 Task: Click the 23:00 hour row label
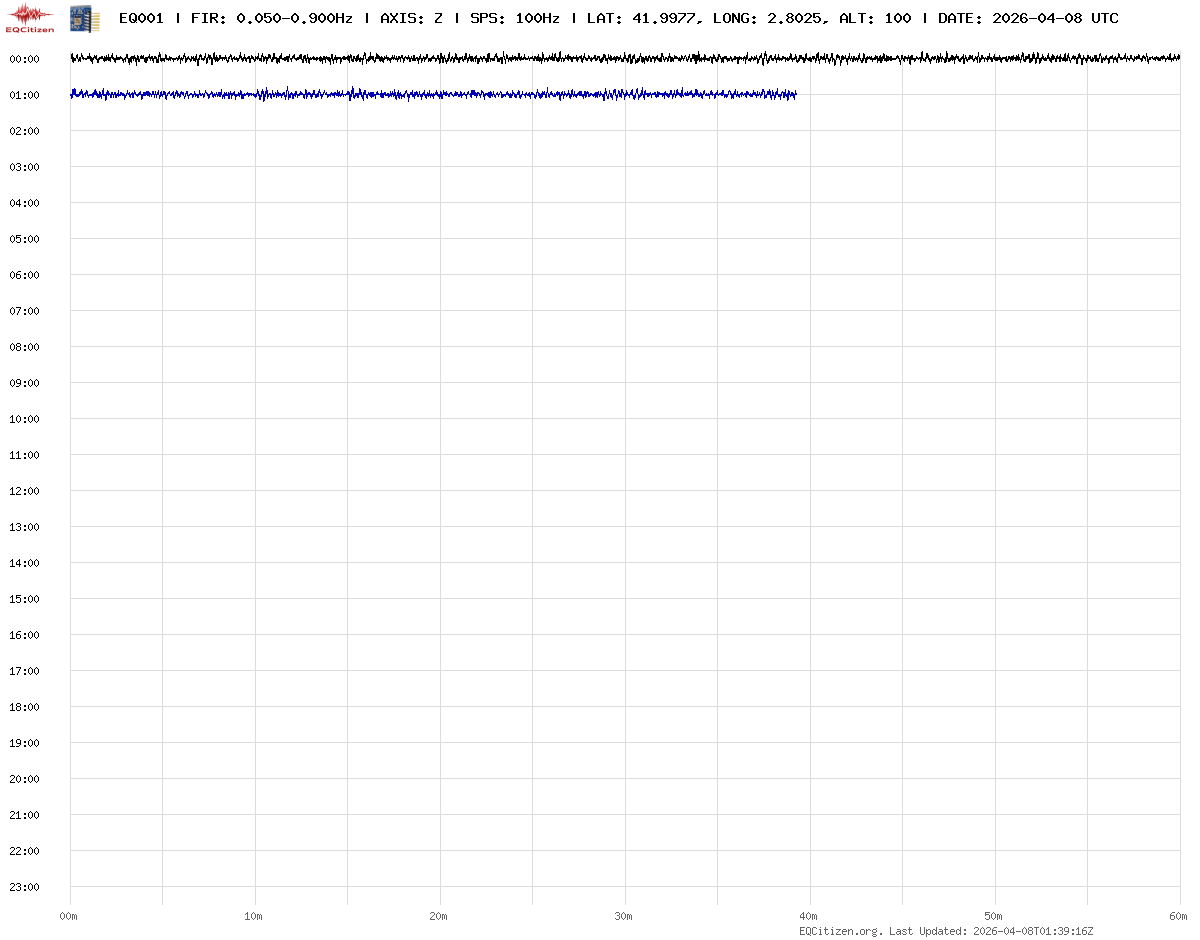click(24, 887)
